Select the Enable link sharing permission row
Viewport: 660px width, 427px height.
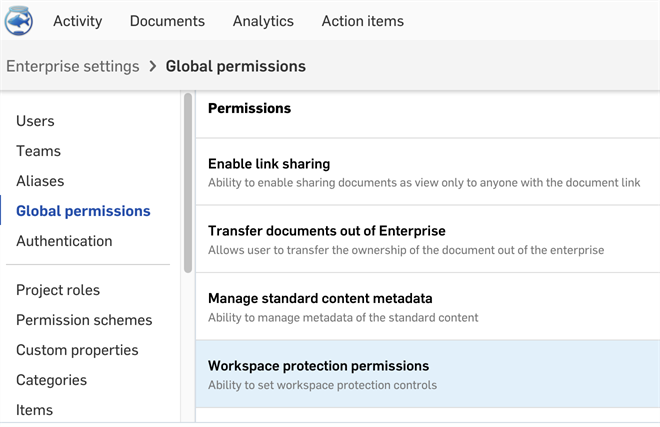point(428,172)
